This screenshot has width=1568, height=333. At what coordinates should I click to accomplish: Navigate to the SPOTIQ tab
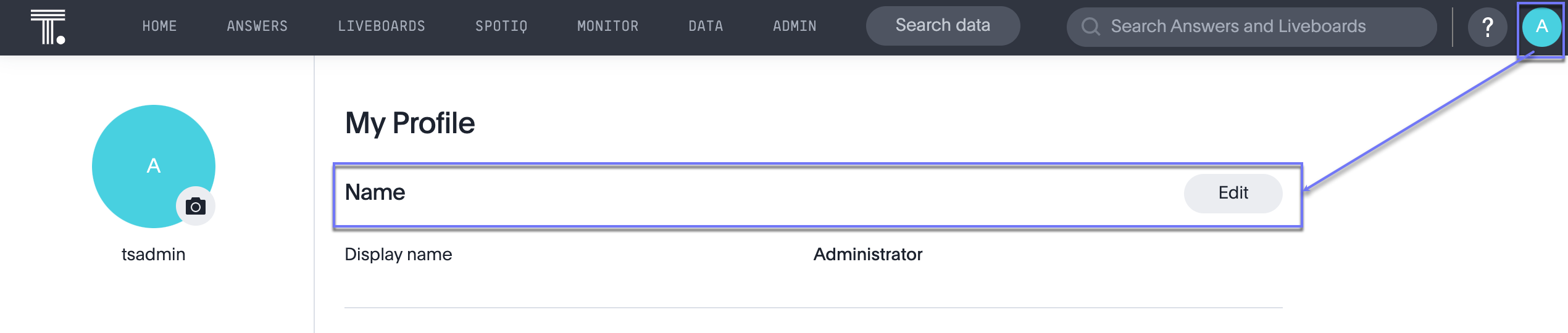point(501,27)
